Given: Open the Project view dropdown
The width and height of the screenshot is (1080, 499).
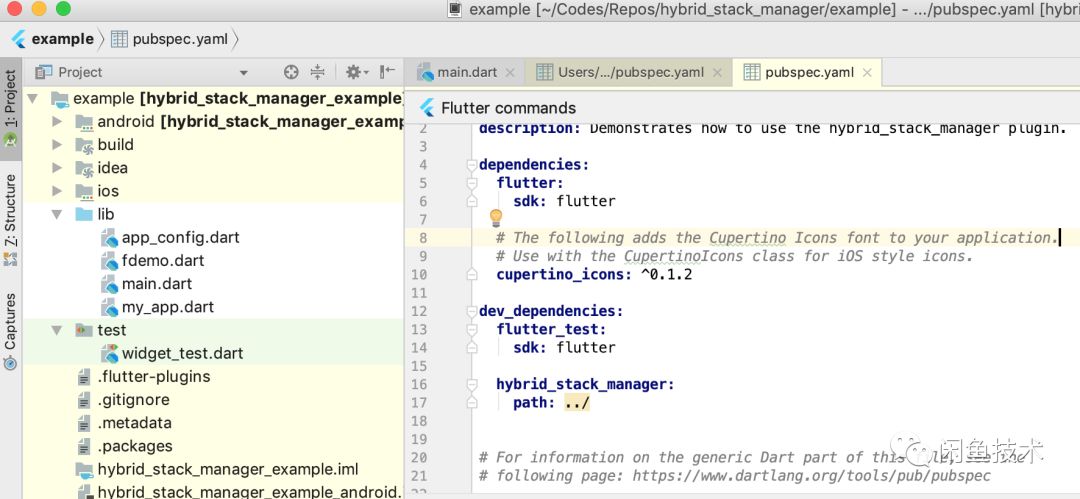Looking at the screenshot, I should coord(243,72).
